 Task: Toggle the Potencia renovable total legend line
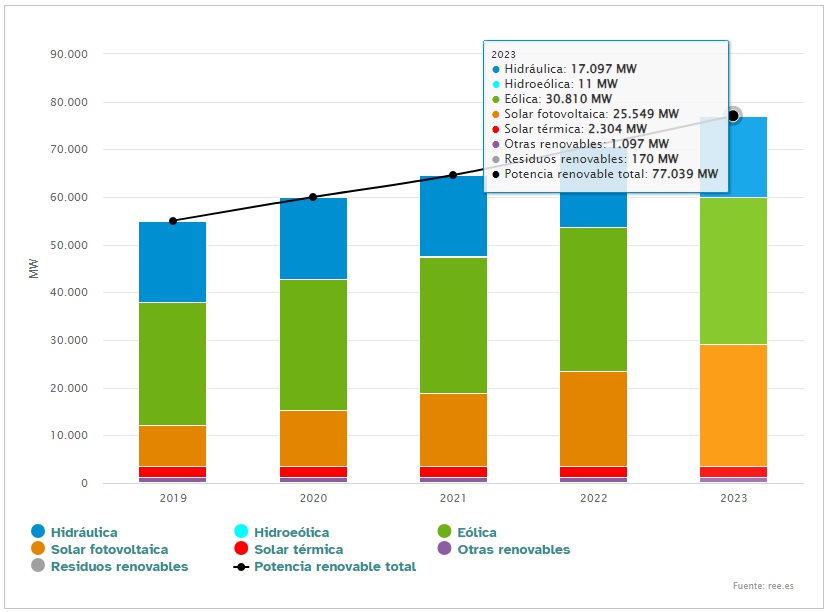click(x=324, y=566)
